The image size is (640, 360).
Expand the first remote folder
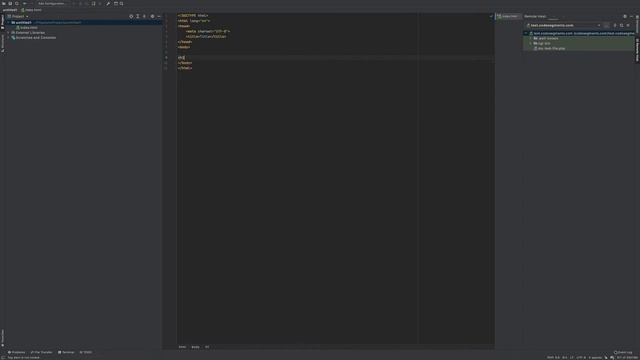tap(531, 38)
